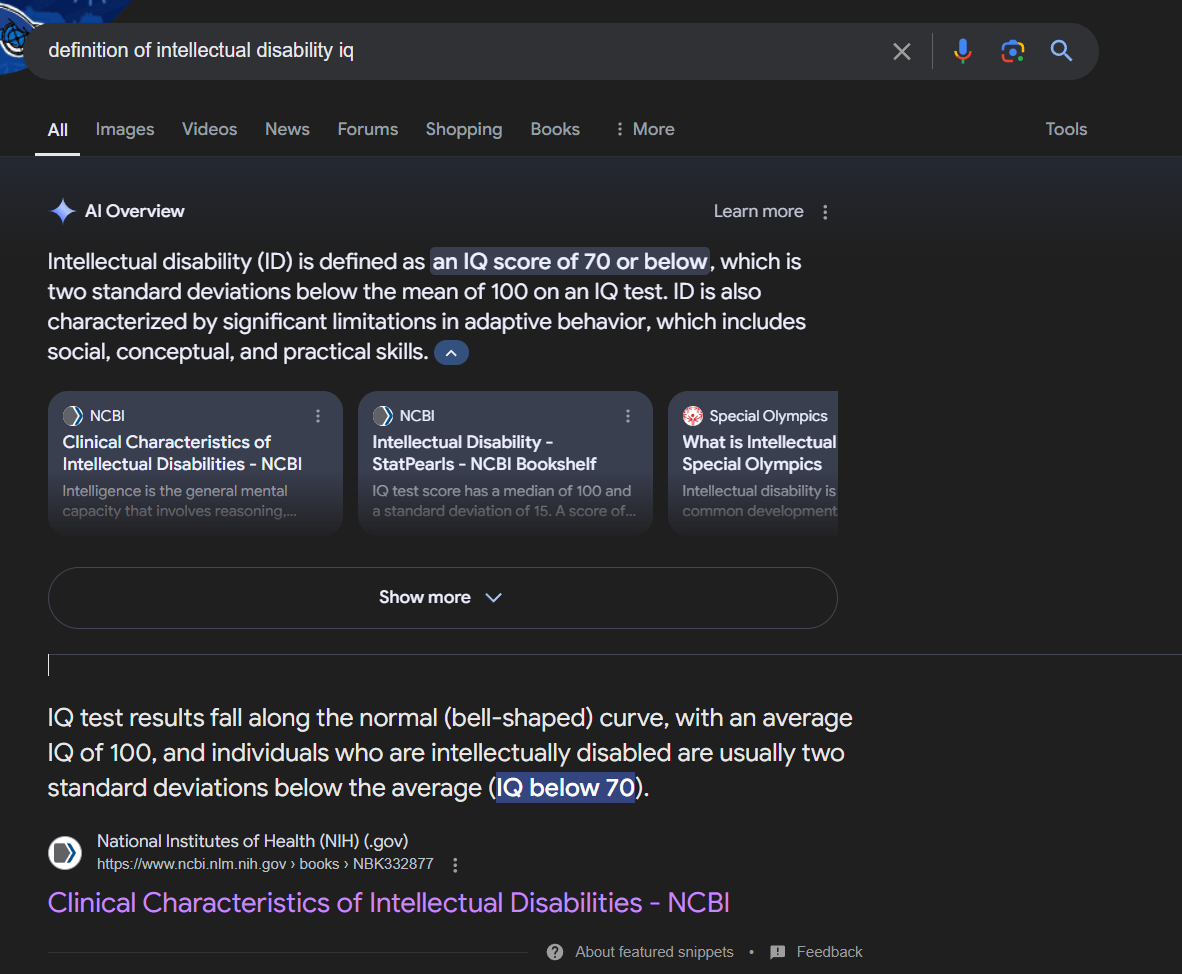Image resolution: width=1182 pixels, height=974 pixels.
Task: Clear the search query with the X icon
Action: [x=902, y=51]
